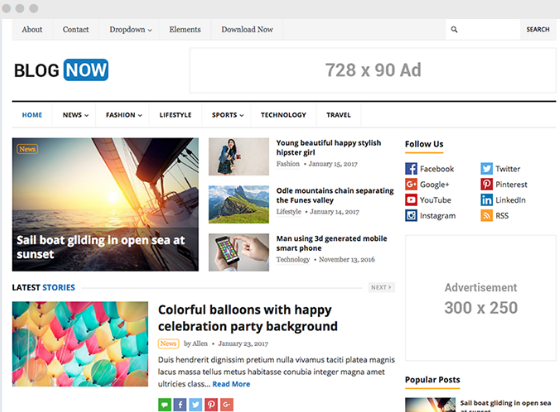560x412 pixels.
Task: Select the TECHNOLOGY navigation item
Action: tap(284, 115)
